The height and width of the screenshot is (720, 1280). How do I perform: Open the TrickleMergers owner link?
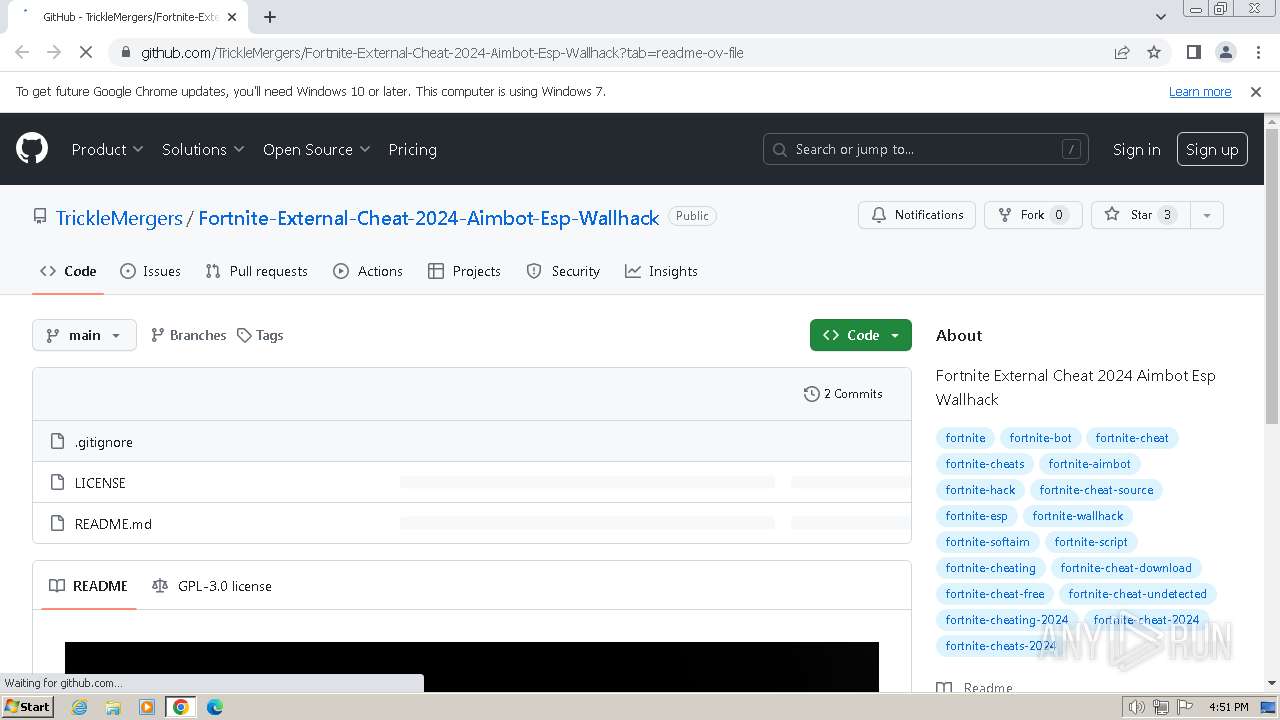(119, 218)
